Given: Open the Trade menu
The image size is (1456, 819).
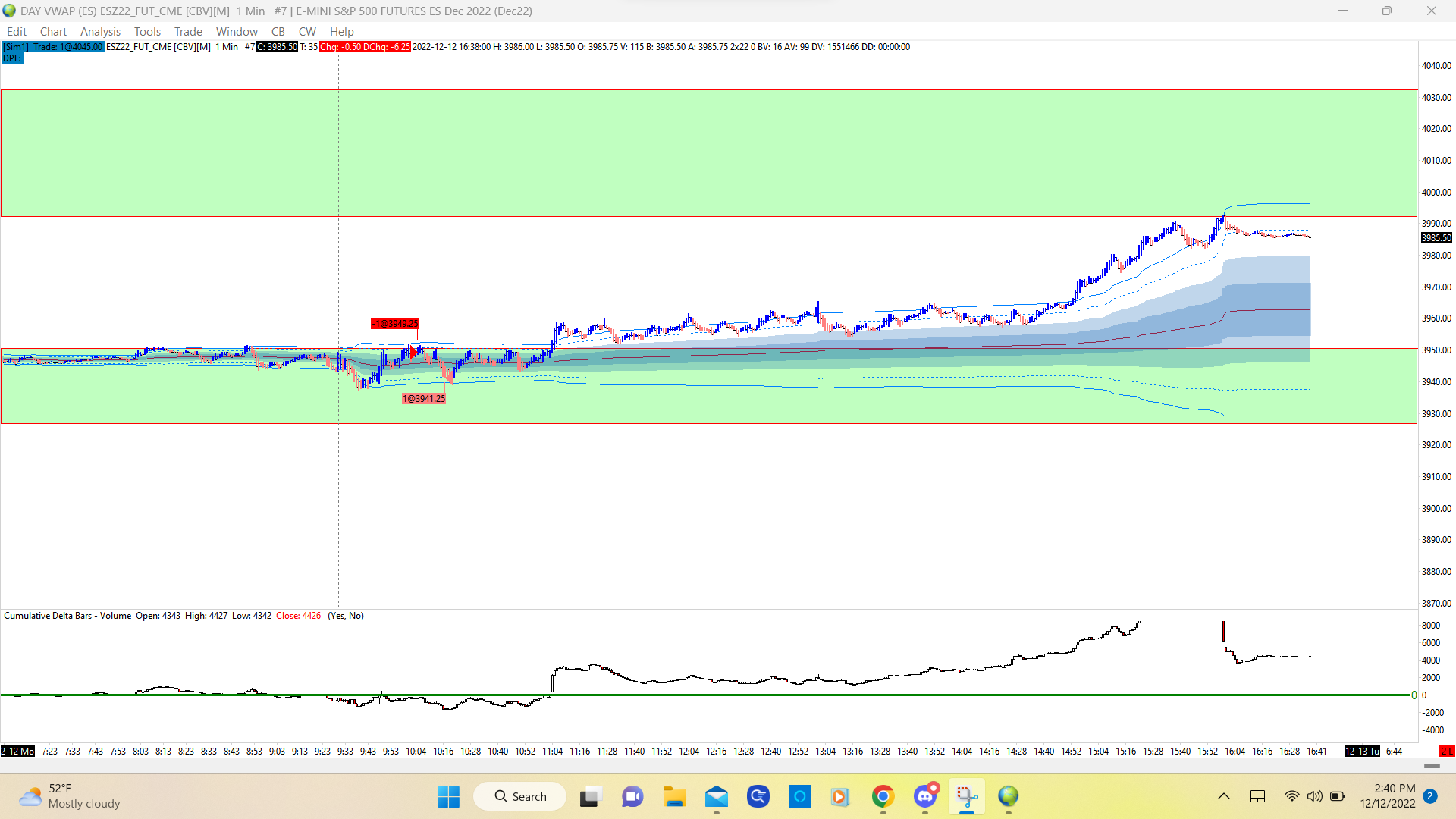Looking at the screenshot, I should [188, 32].
